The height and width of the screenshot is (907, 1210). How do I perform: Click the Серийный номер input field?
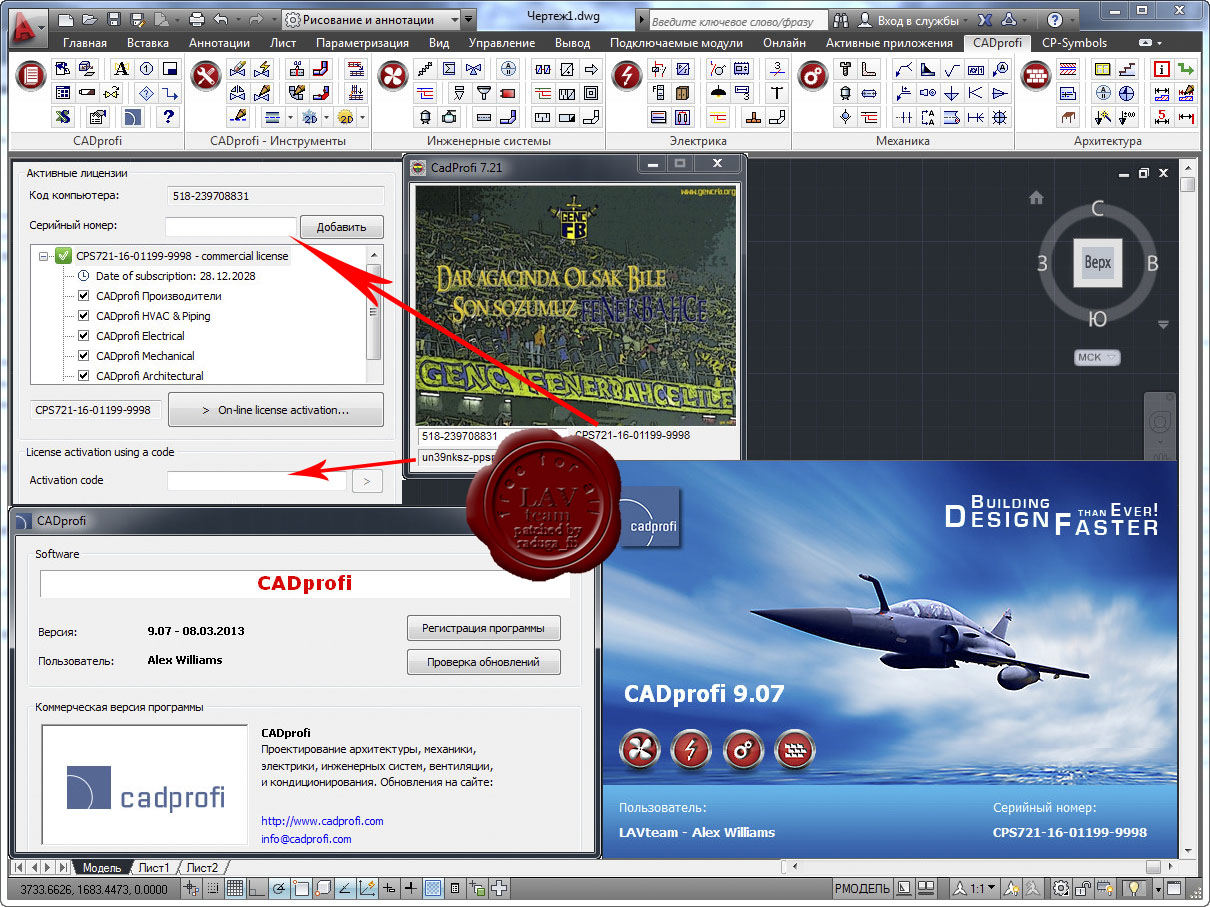(232, 227)
